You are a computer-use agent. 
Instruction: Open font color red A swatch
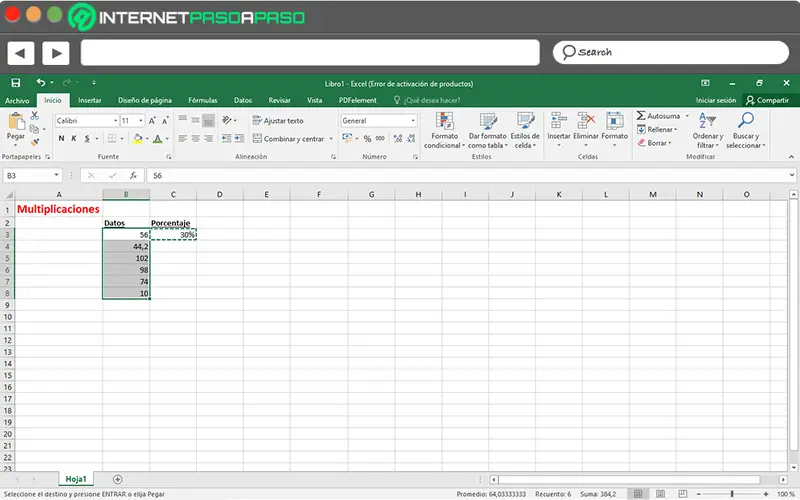click(158, 138)
